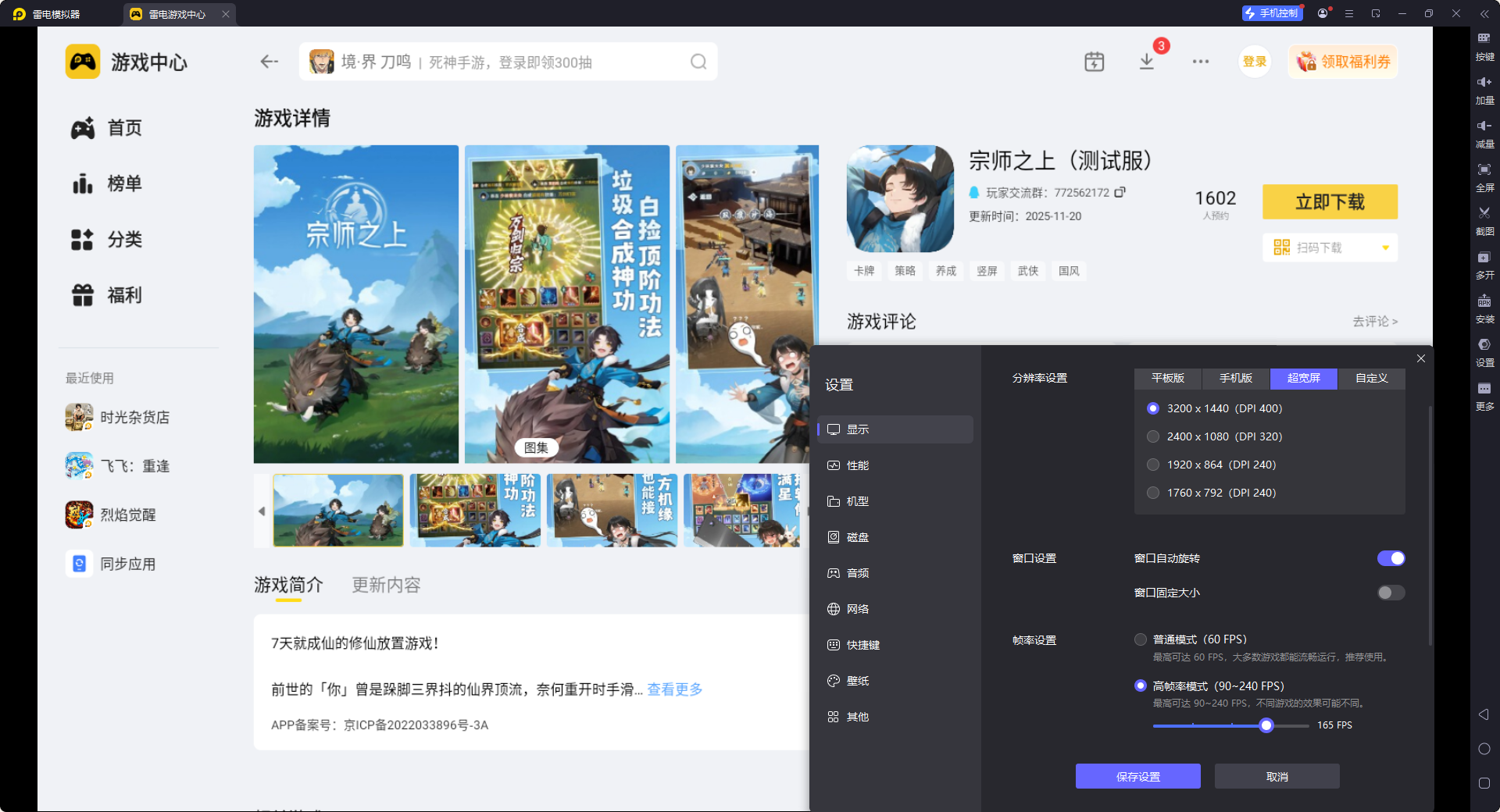This screenshot has width=1500, height=812.
Task: Enable the 窗口固定大小 toggle
Action: pos(1390,593)
